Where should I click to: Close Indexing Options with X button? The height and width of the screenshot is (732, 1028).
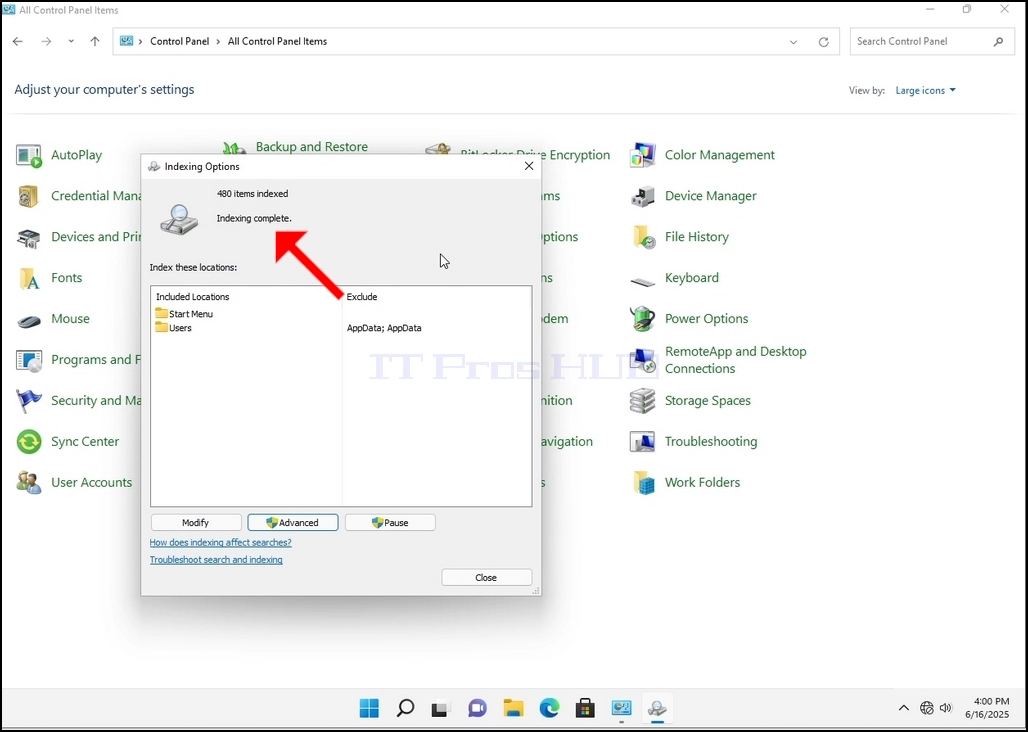click(x=529, y=166)
